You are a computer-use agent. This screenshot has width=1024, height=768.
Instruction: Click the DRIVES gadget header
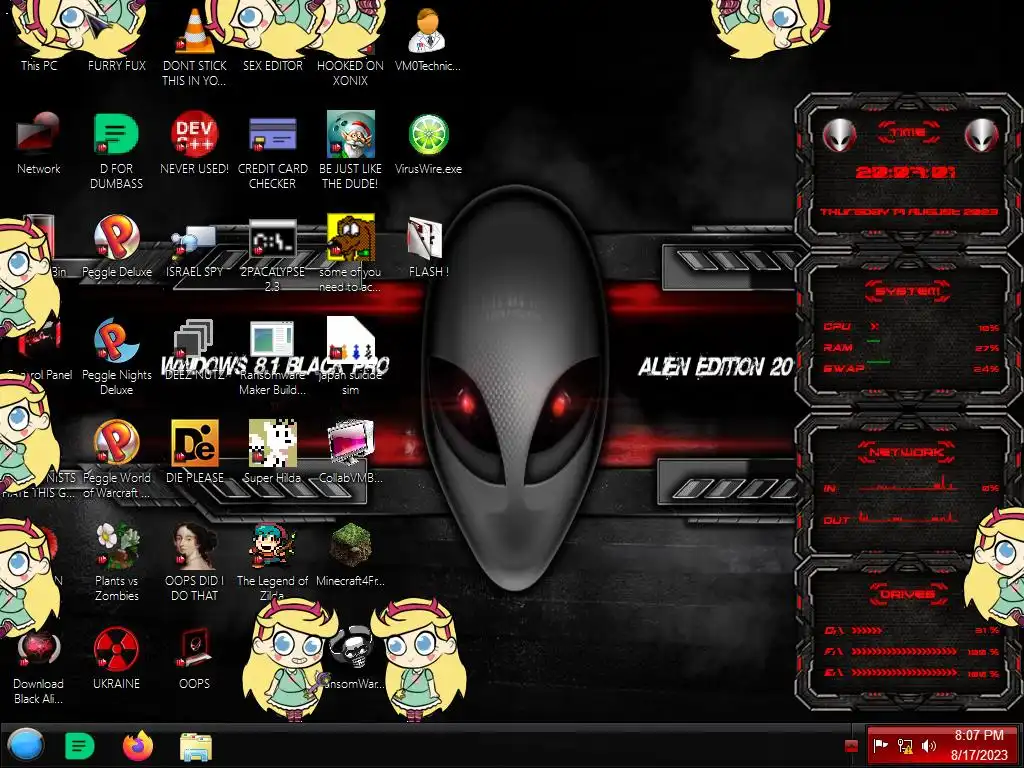point(908,594)
